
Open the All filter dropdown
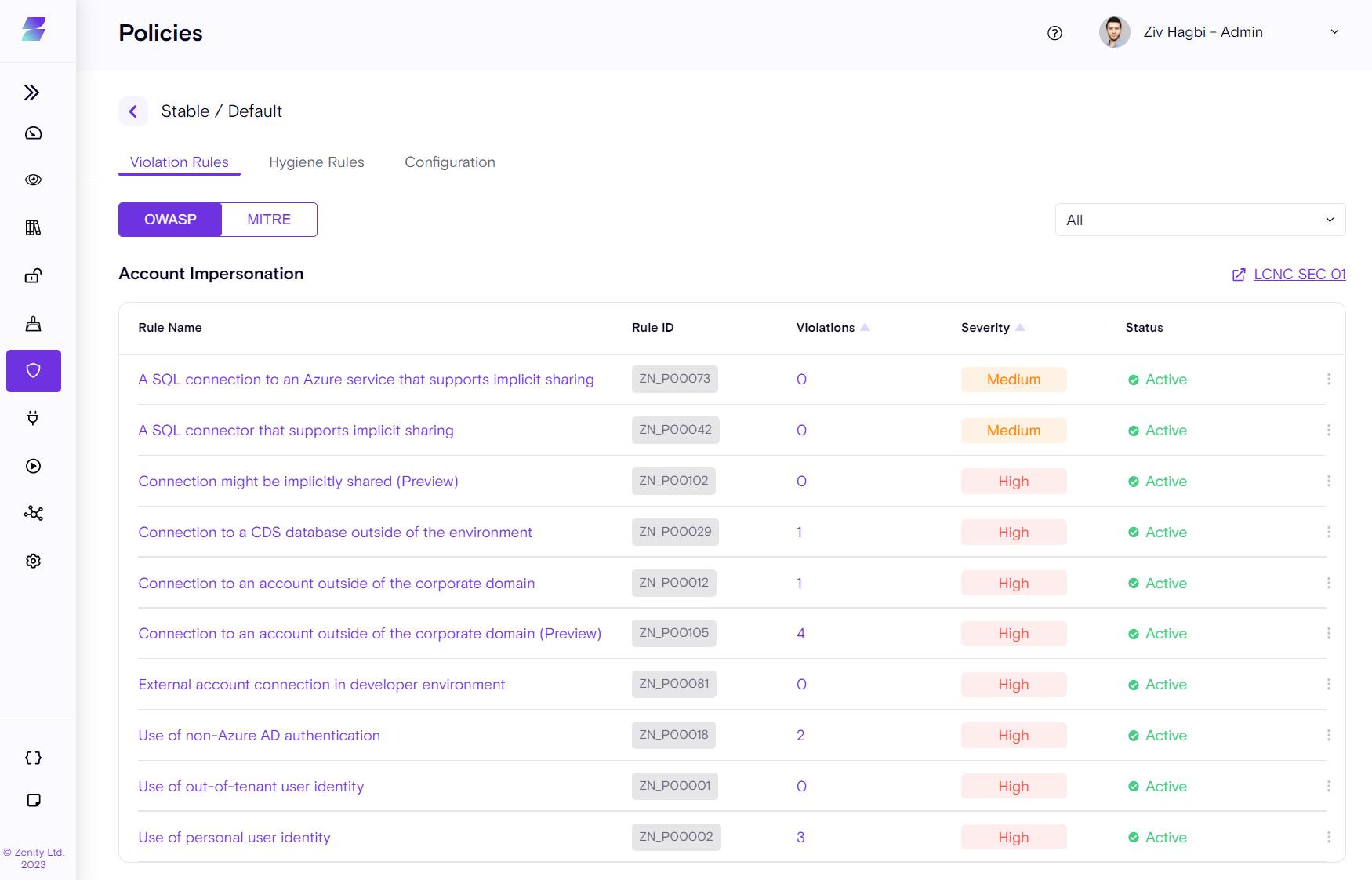point(1200,220)
